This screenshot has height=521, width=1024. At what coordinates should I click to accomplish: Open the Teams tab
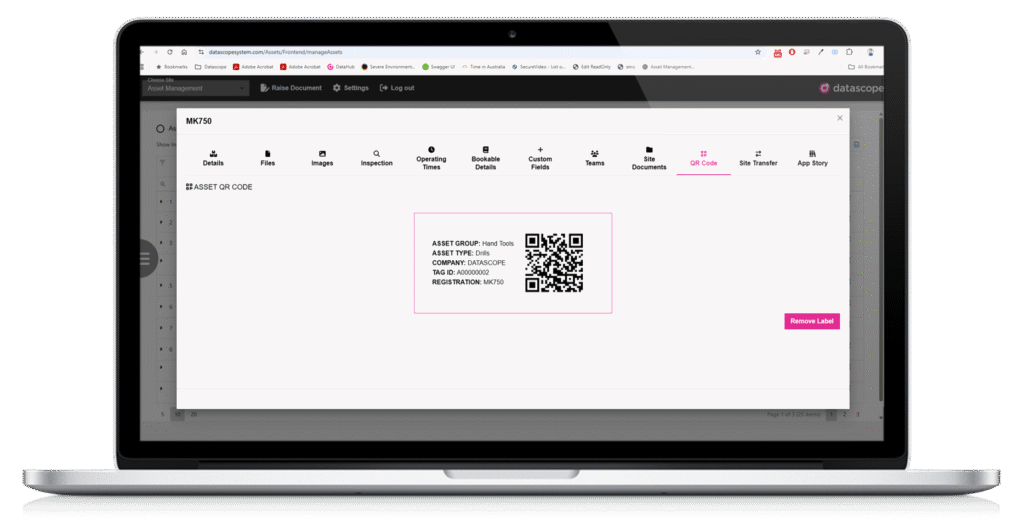point(595,158)
